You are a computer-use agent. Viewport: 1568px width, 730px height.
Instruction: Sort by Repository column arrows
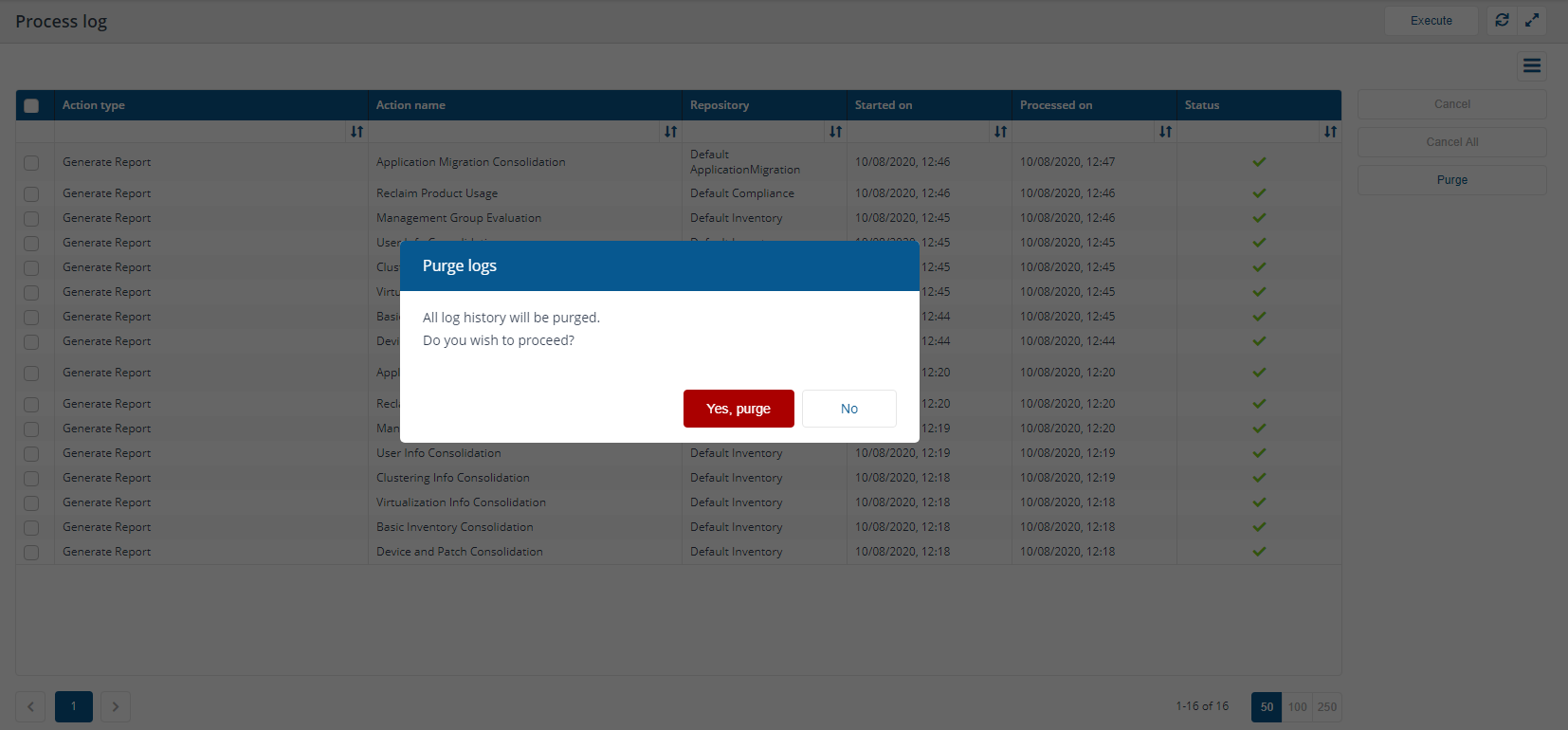pyautogui.click(x=835, y=132)
